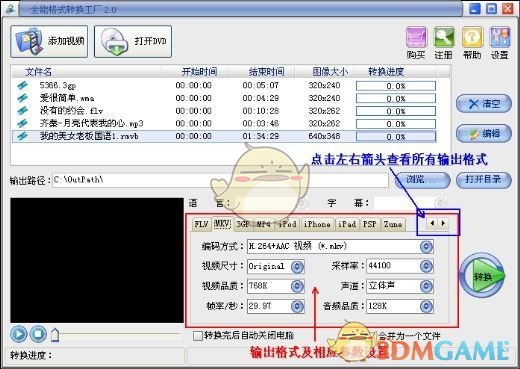Switch to the MKV format tab

222,223
